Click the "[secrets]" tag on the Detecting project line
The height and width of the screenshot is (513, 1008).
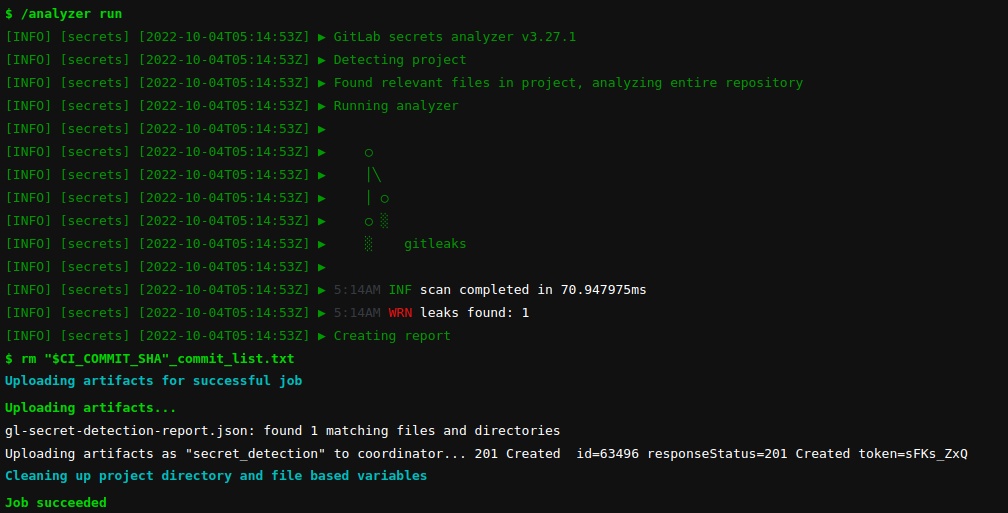tap(94, 60)
